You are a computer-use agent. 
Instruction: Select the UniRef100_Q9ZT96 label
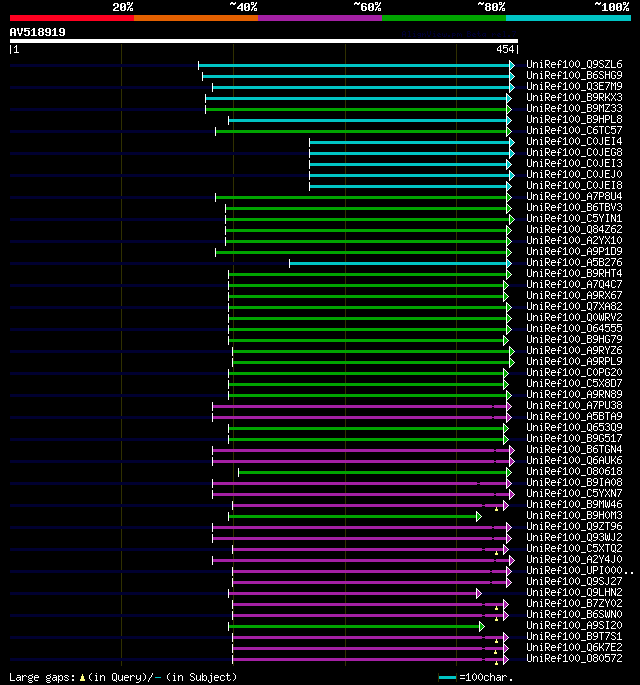point(574,527)
